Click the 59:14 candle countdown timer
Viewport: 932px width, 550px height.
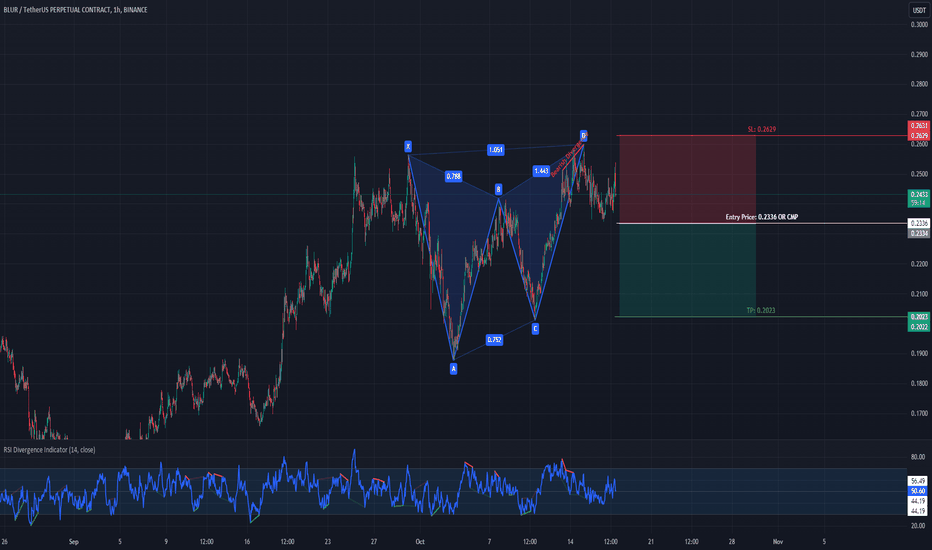coord(919,203)
